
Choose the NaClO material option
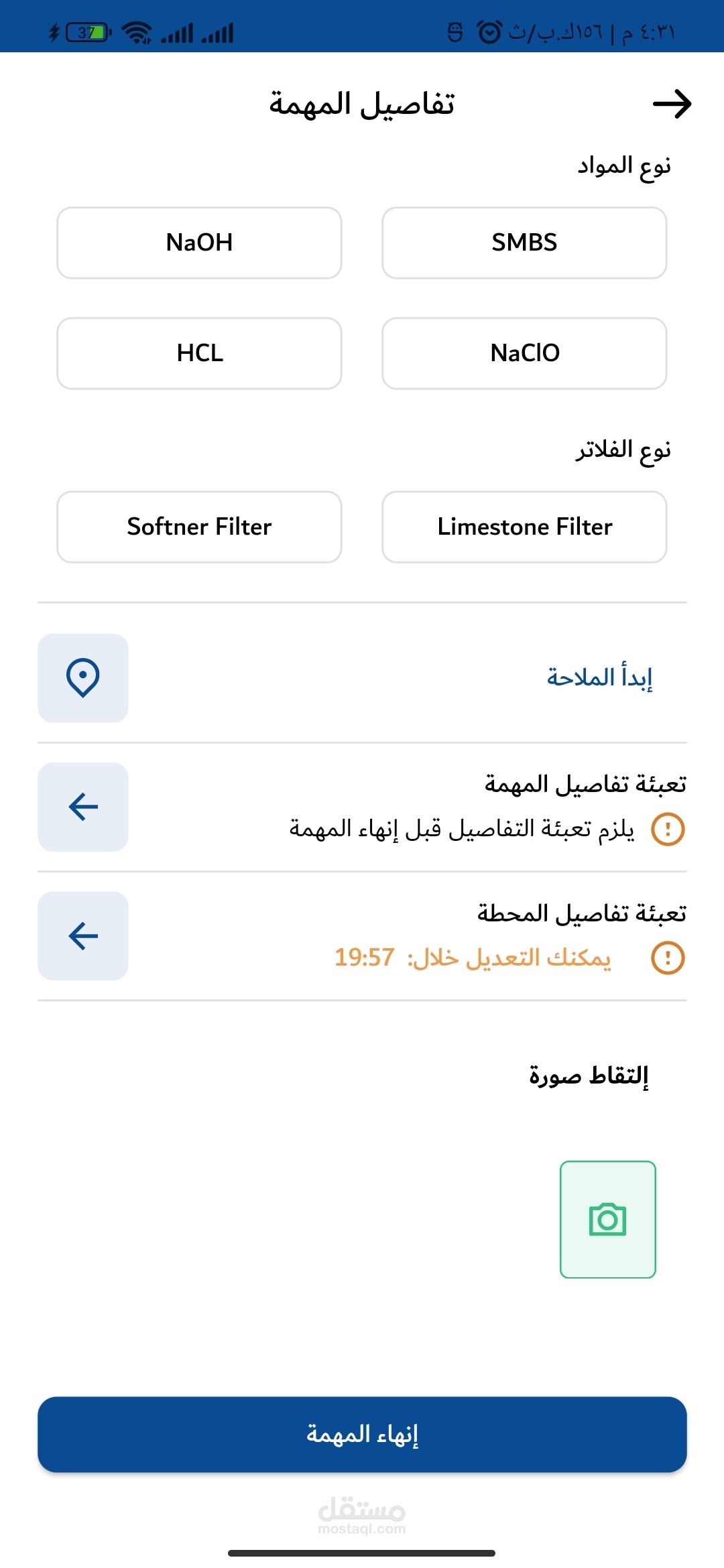524,353
